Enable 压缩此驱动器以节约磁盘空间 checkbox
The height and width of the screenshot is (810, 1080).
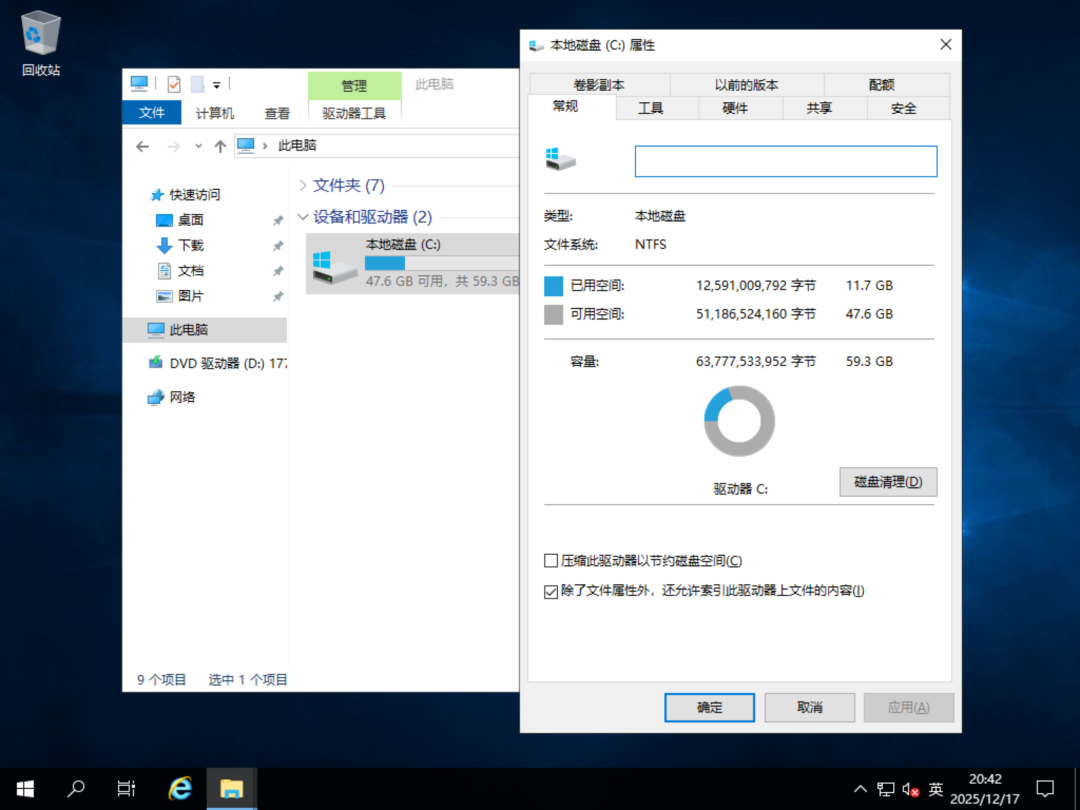pos(551,560)
